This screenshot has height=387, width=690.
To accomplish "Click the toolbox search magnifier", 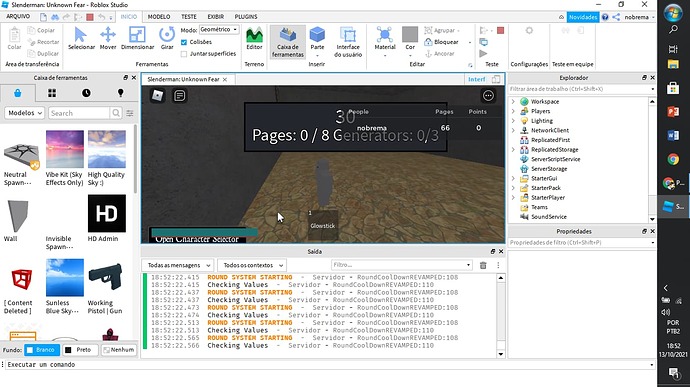I will (116, 113).
